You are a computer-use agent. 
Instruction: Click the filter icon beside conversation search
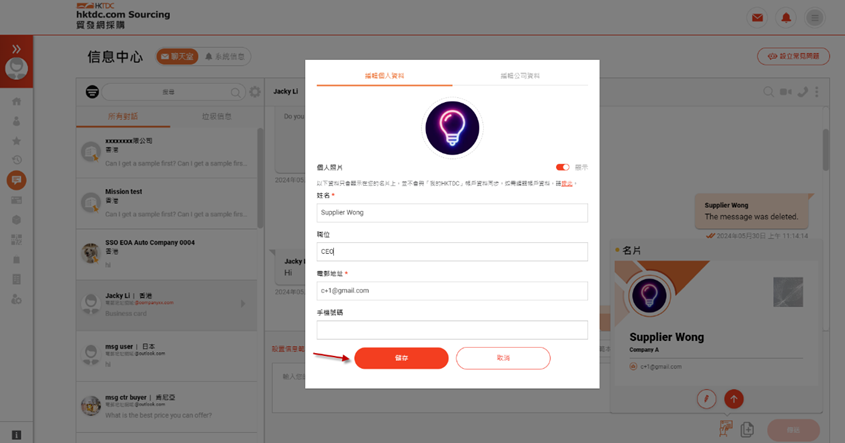92,92
